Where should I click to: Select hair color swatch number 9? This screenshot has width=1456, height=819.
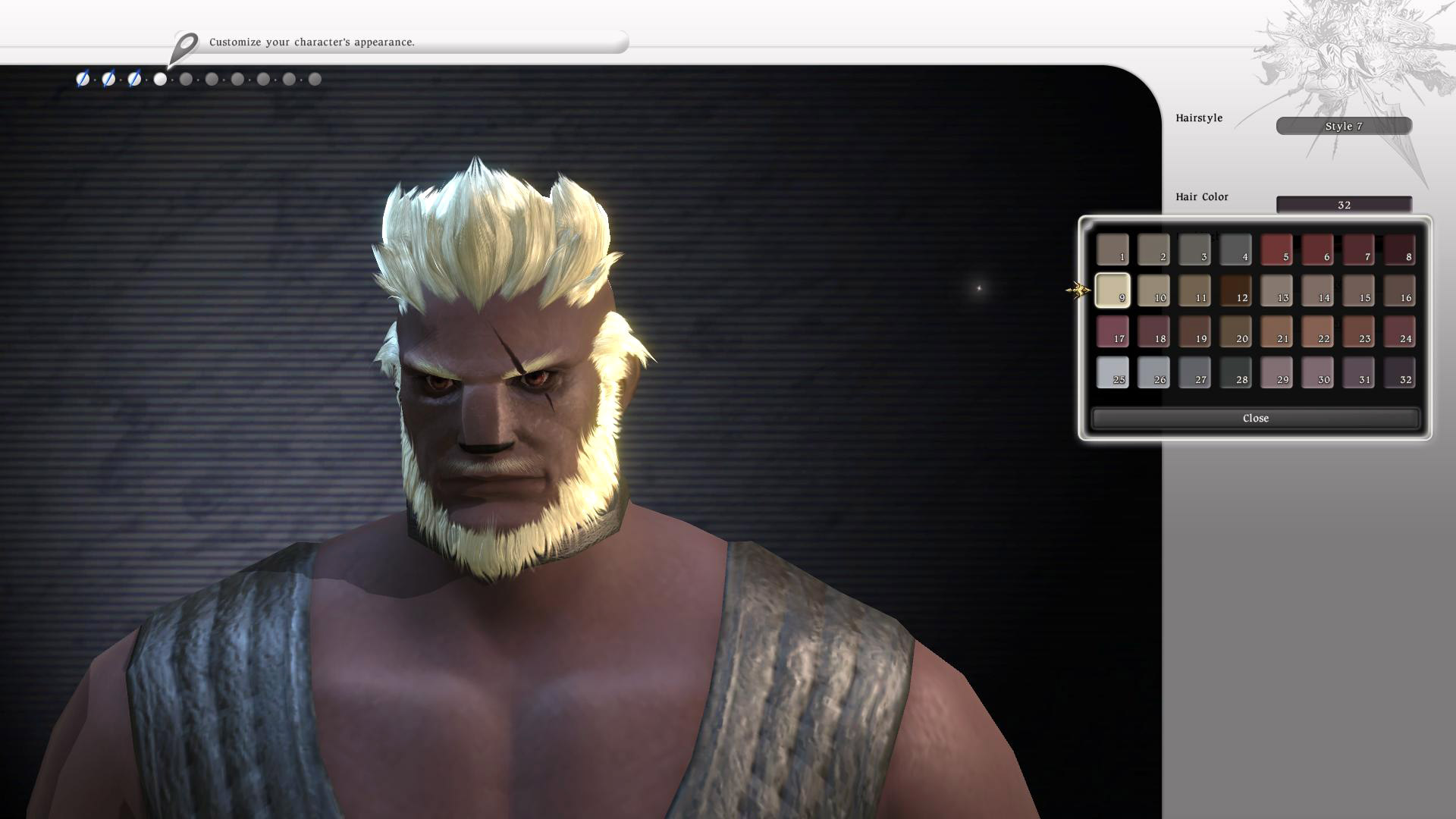click(x=1112, y=290)
